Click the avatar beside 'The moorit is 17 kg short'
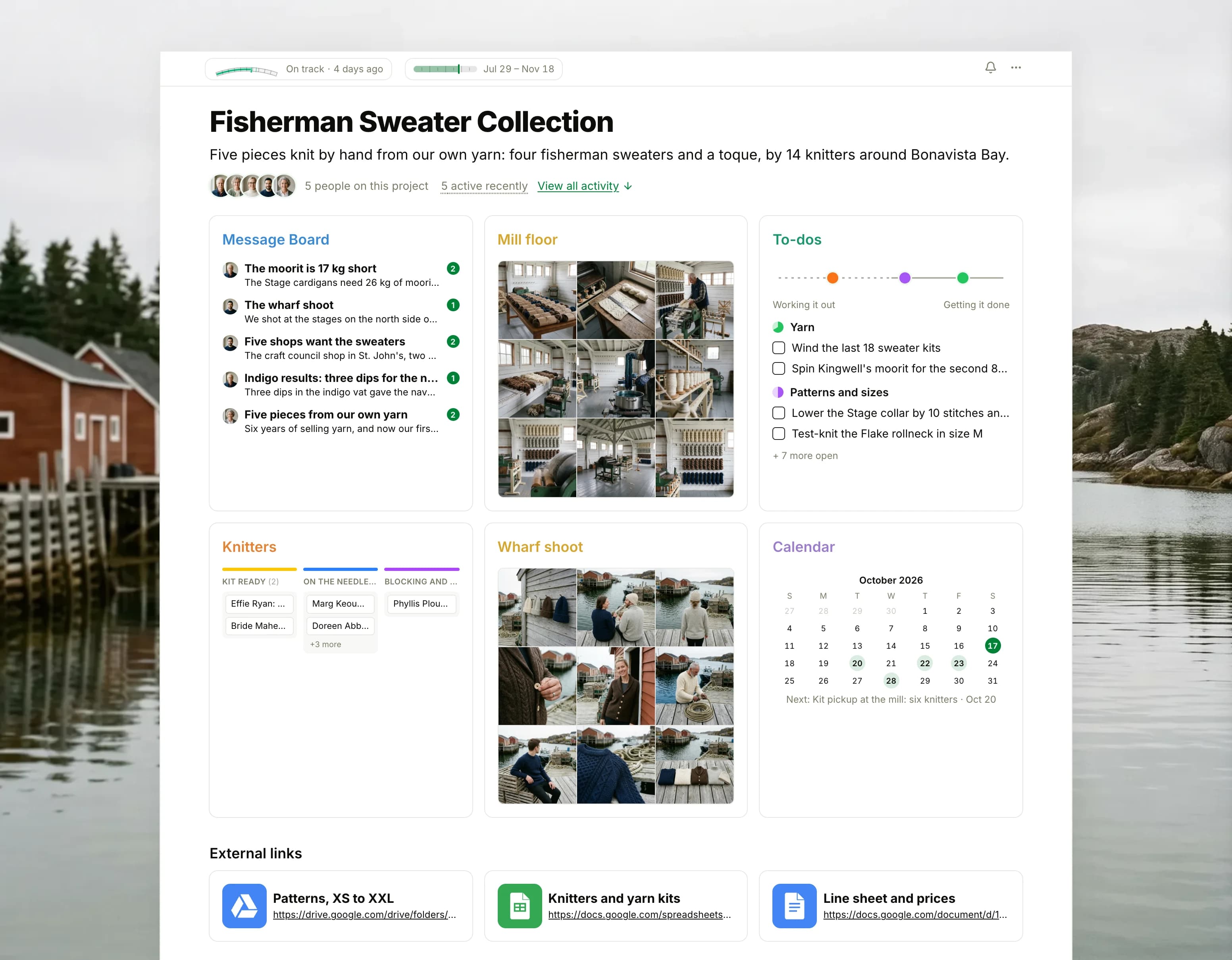The height and width of the screenshot is (960, 1232). (230, 270)
